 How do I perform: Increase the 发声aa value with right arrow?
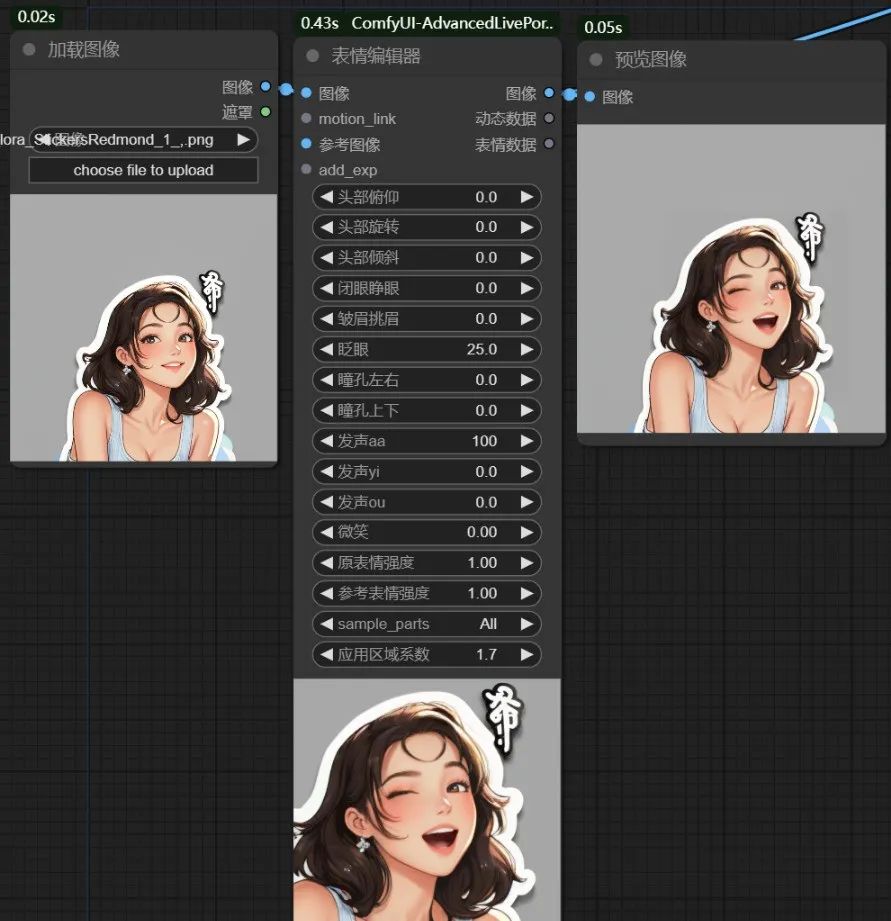tap(527, 441)
